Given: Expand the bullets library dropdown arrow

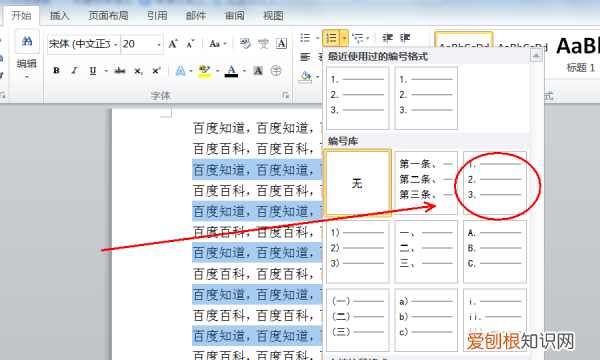Looking at the screenshot, I should point(317,38).
